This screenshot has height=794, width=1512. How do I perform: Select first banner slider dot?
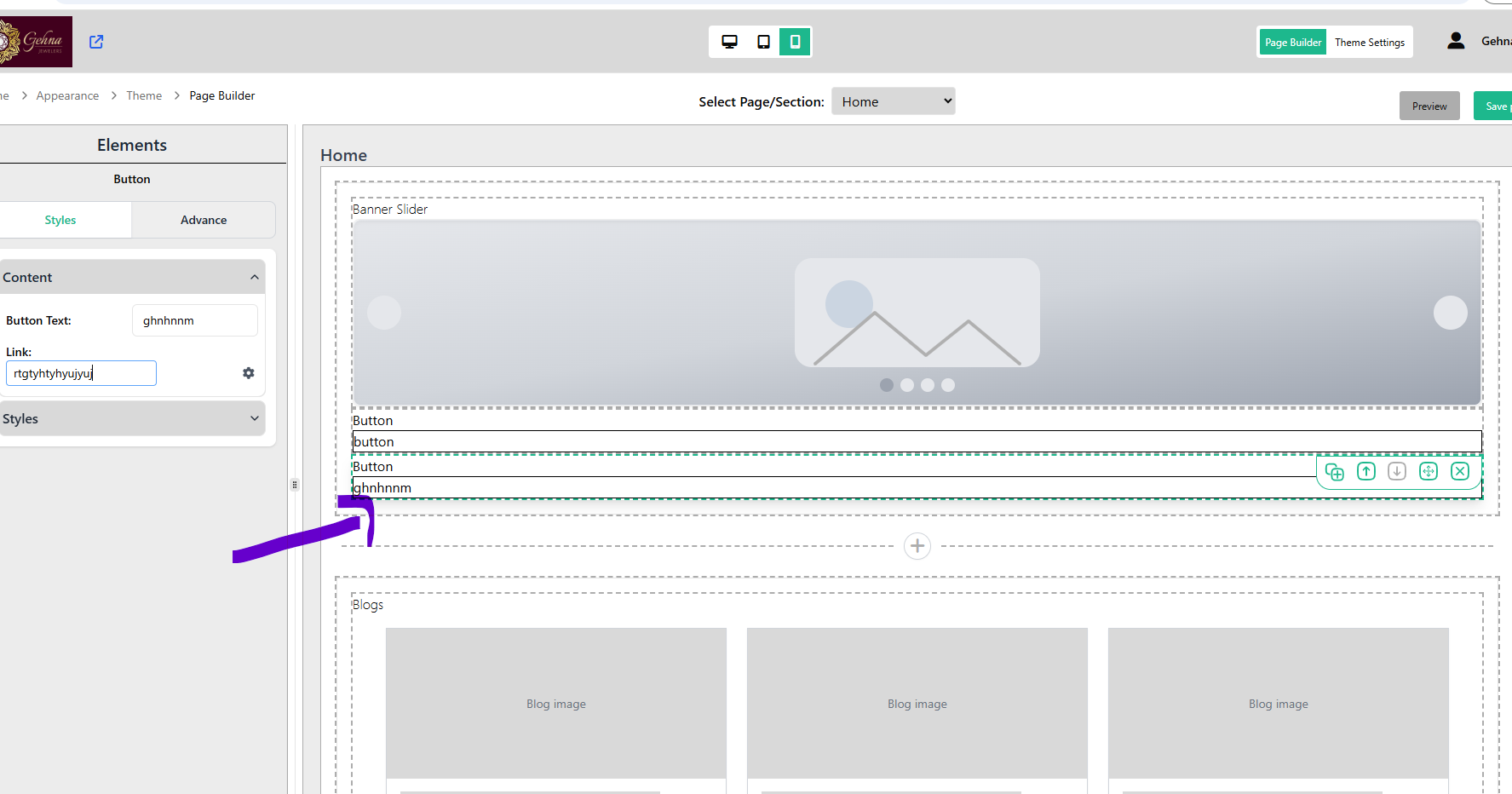[887, 385]
